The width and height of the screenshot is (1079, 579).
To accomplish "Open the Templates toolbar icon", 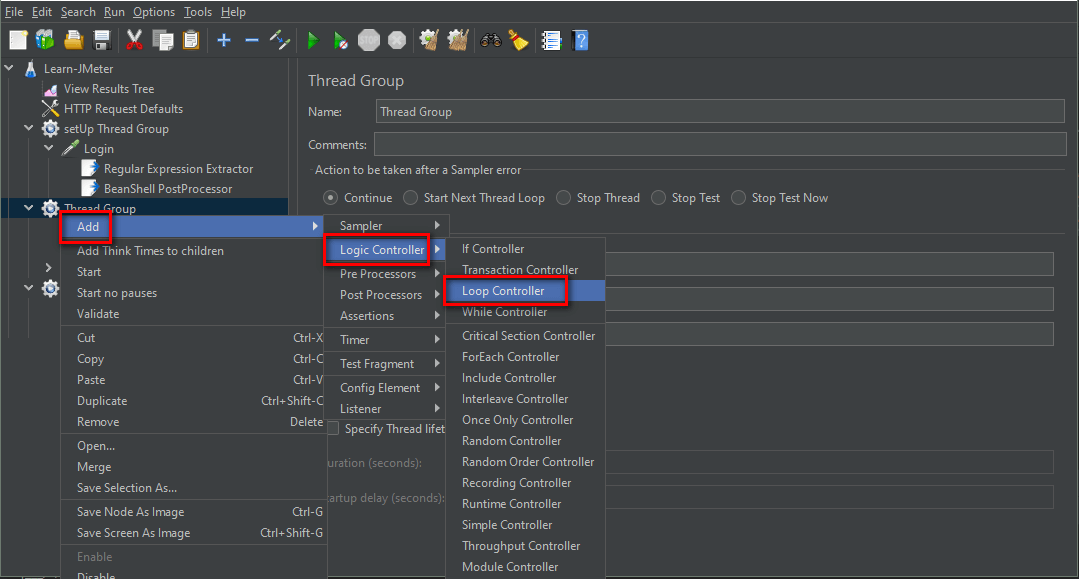I will pos(45,40).
